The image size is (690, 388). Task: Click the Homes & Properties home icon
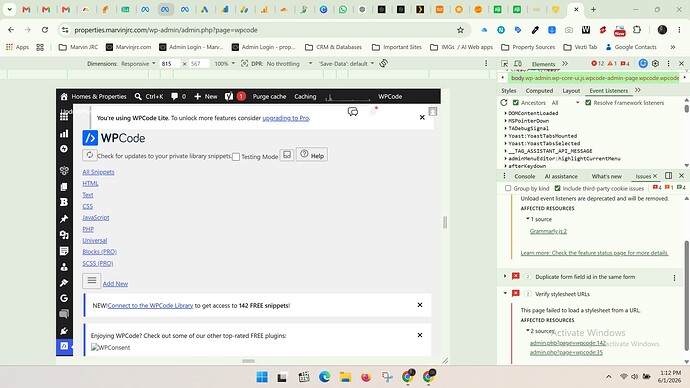pos(64,96)
